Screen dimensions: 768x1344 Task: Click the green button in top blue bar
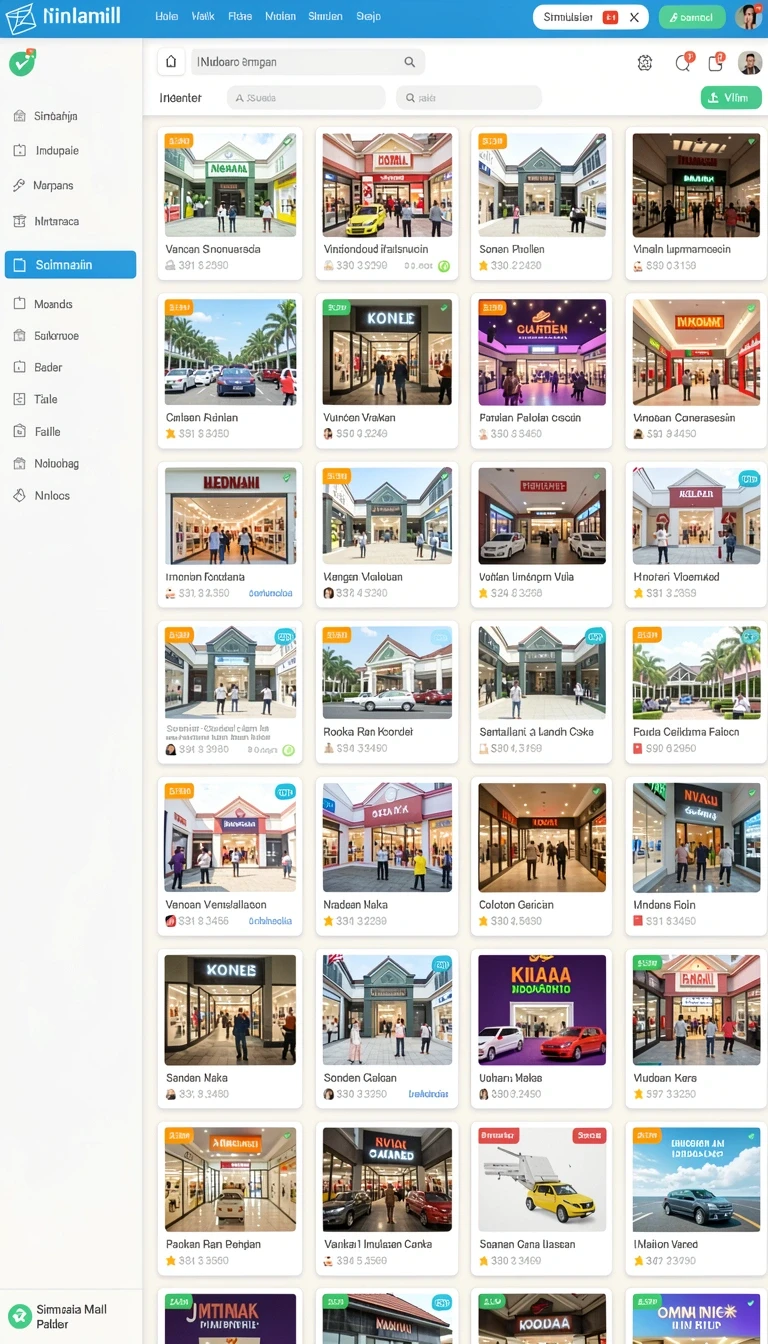pos(692,17)
